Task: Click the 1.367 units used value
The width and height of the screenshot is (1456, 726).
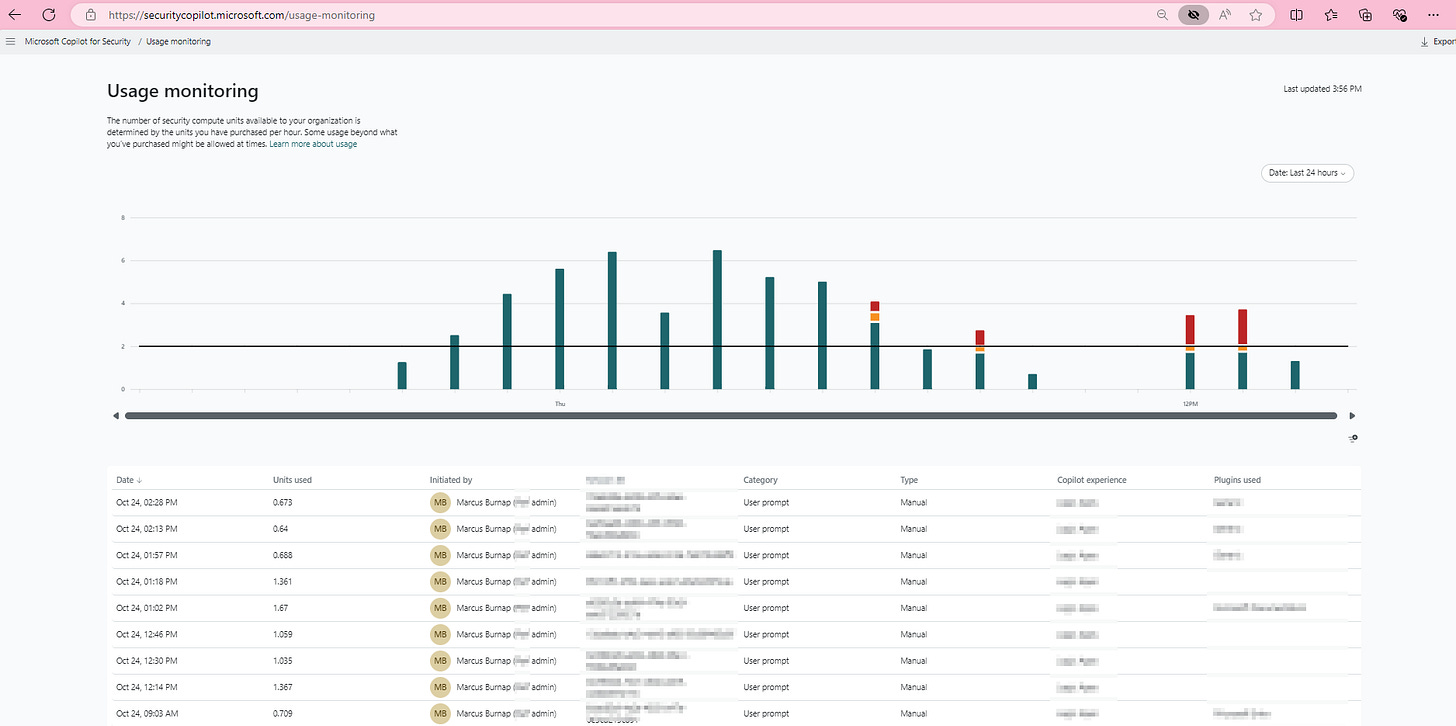Action: [x=283, y=687]
